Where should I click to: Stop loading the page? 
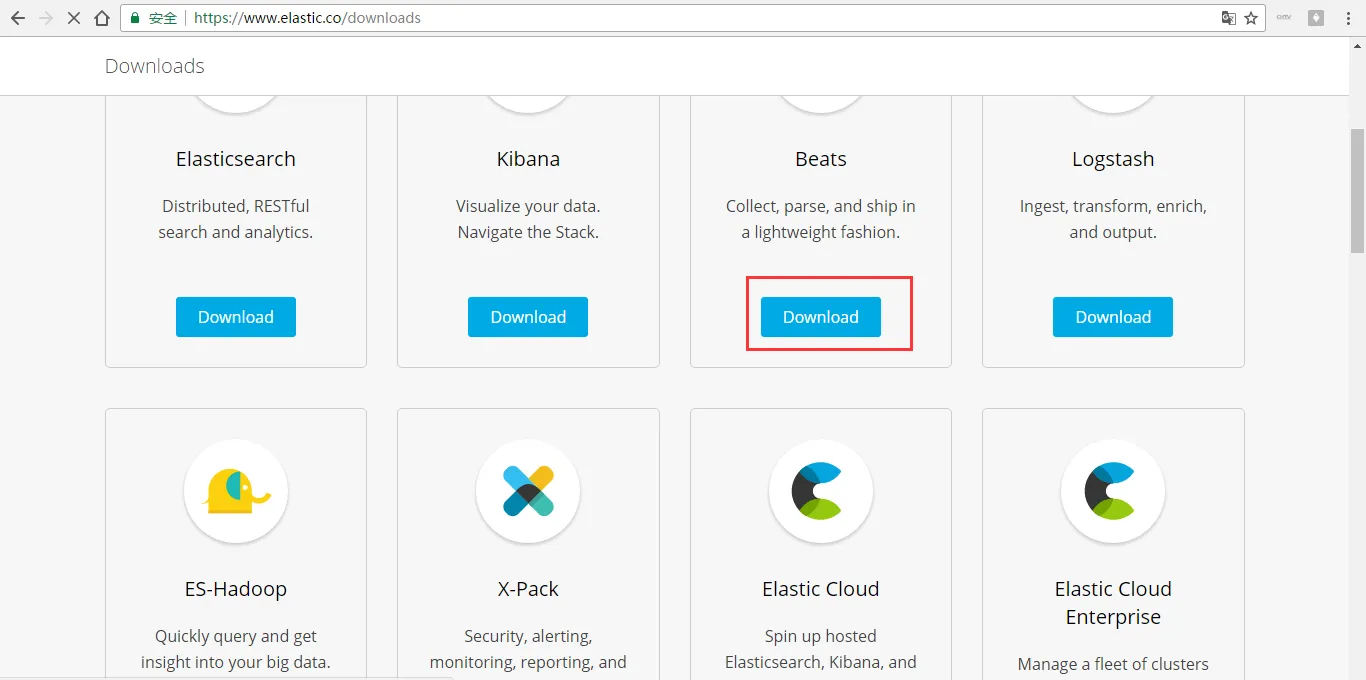[74, 18]
